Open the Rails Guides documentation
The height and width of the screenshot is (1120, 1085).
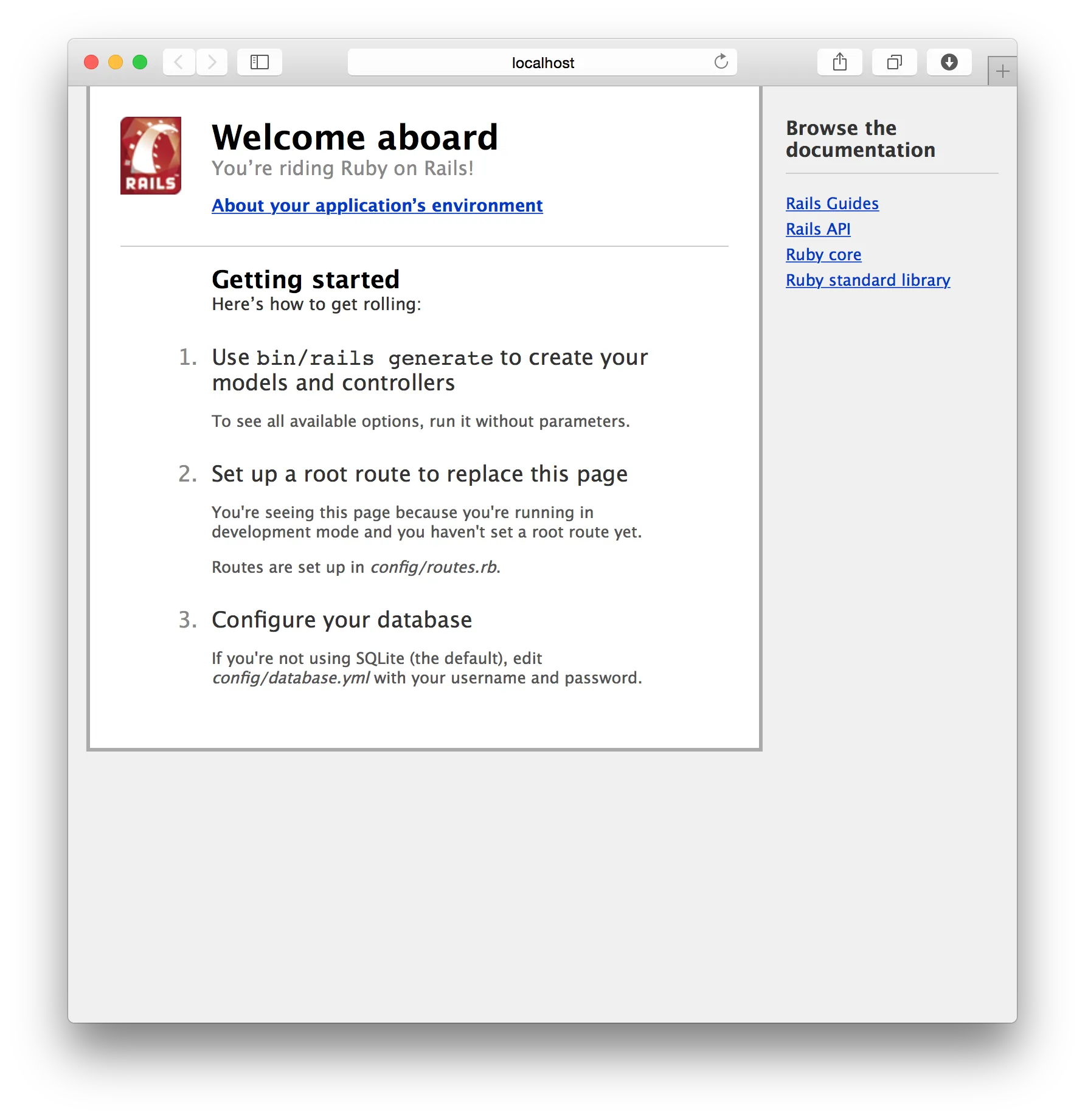coord(832,204)
